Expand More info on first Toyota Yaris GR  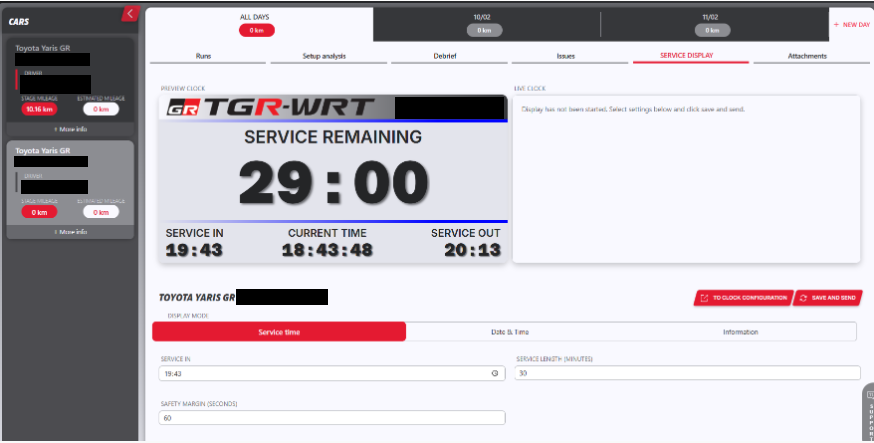pos(70,129)
